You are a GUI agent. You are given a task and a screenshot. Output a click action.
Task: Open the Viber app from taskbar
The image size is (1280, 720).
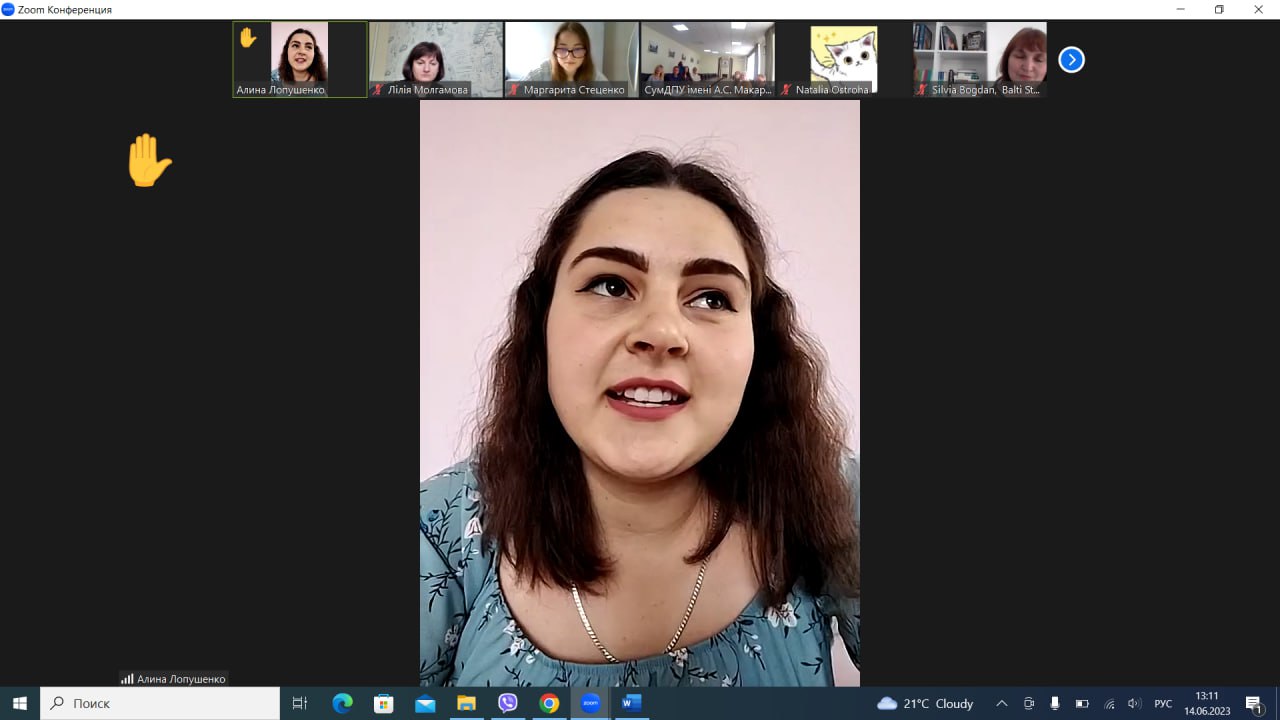[507, 703]
